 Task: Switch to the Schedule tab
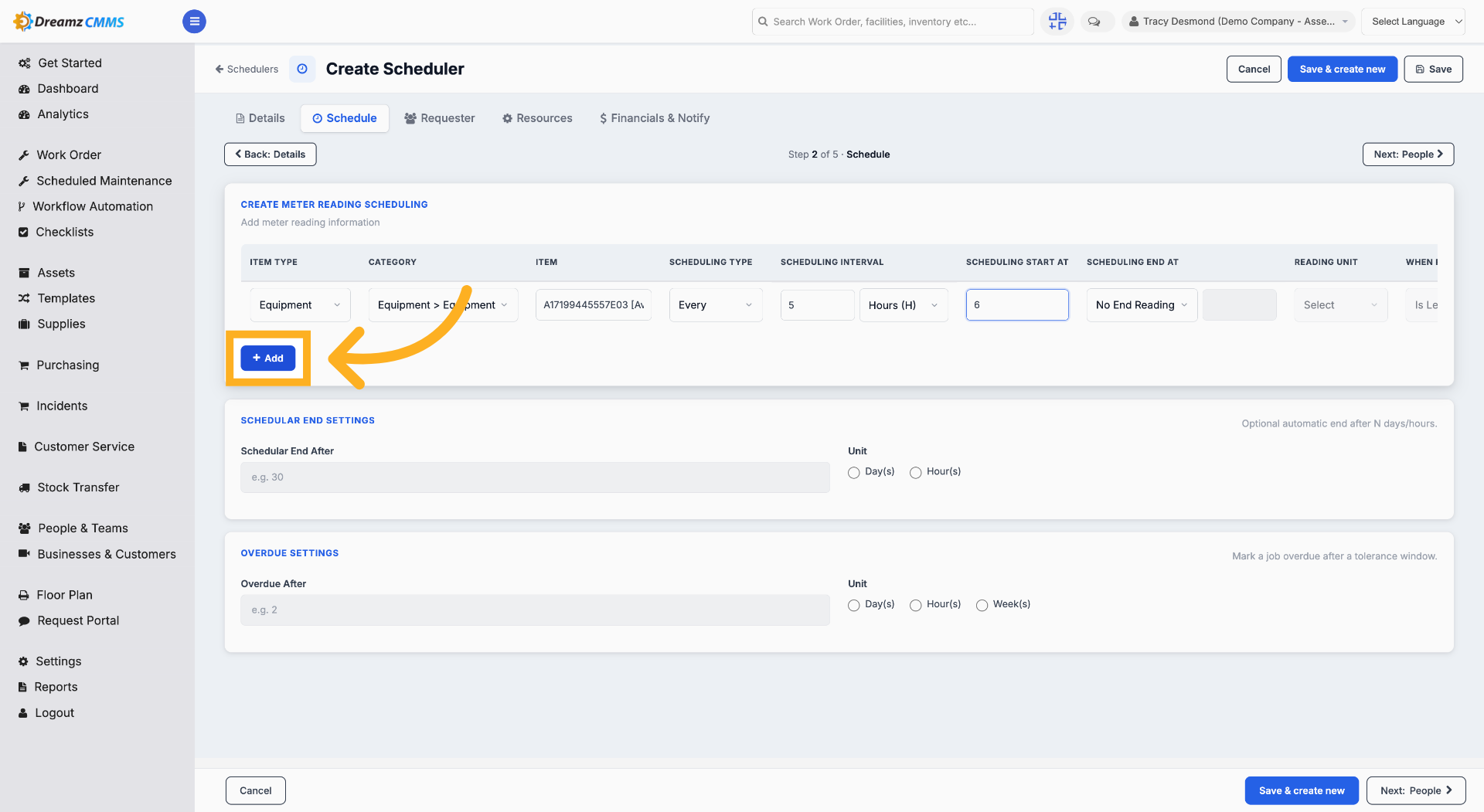point(345,118)
